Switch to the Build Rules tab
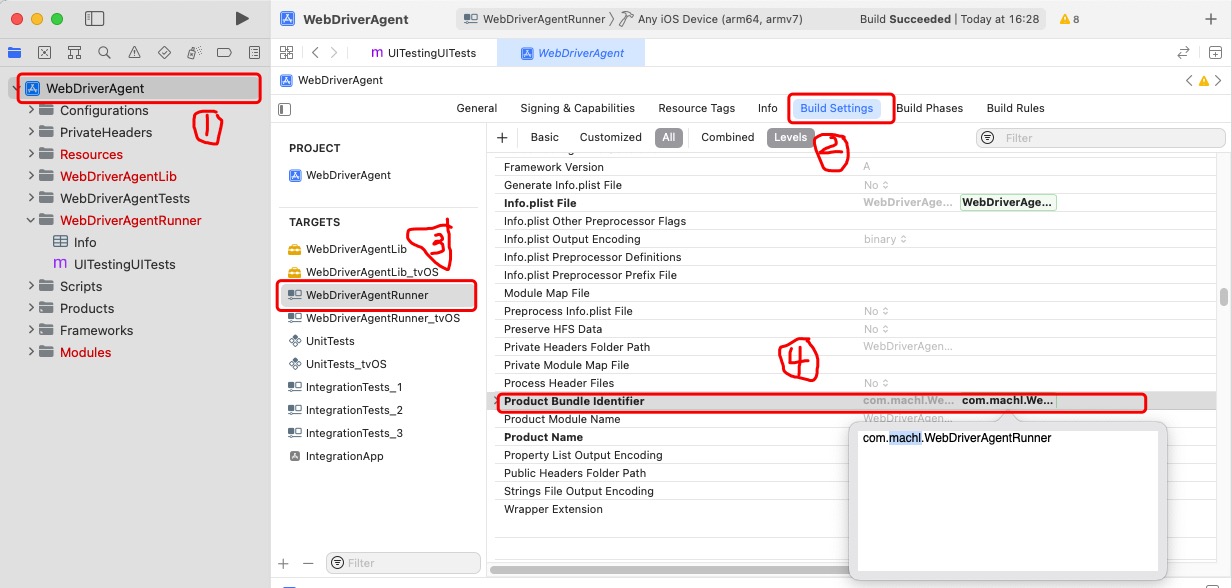Image resolution: width=1232 pixels, height=588 pixels. click(1016, 108)
